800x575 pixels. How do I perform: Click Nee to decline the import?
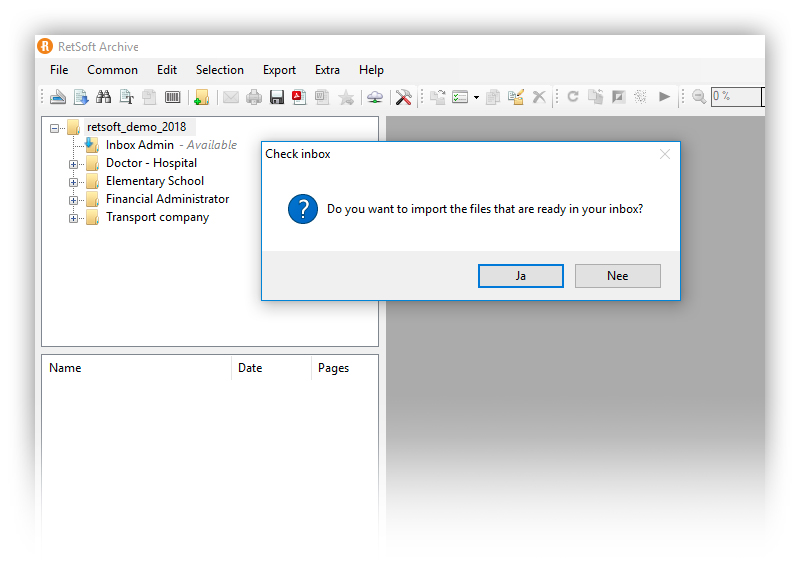pyautogui.click(x=617, y=276)
